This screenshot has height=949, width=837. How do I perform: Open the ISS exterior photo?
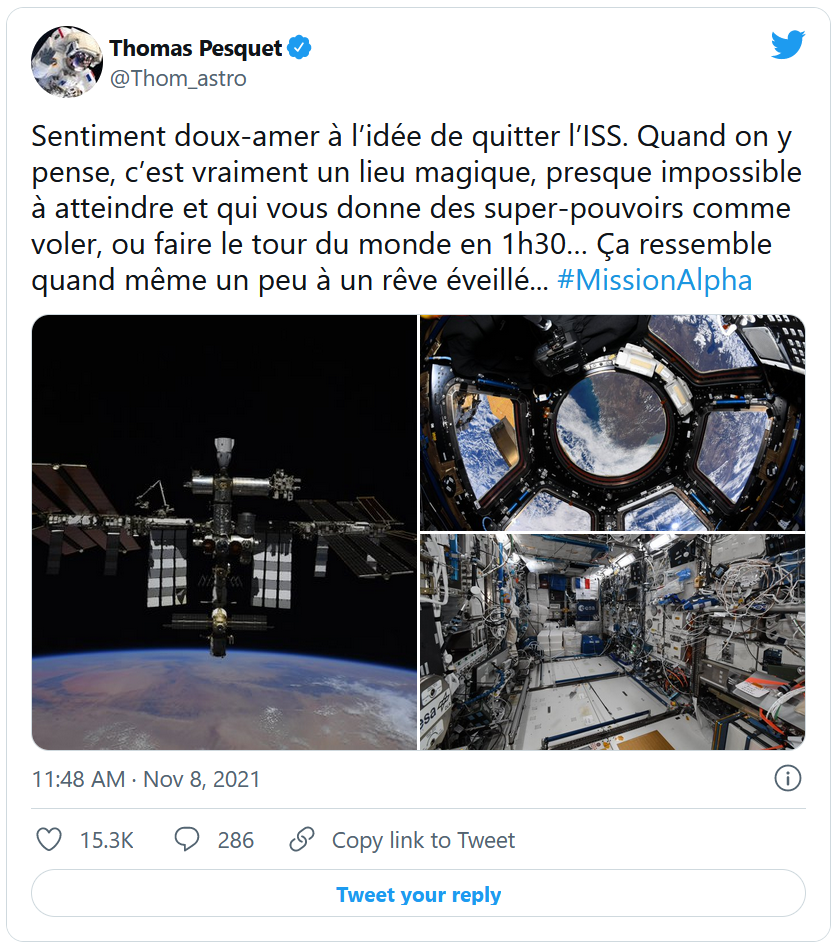(x=224, y=532)
